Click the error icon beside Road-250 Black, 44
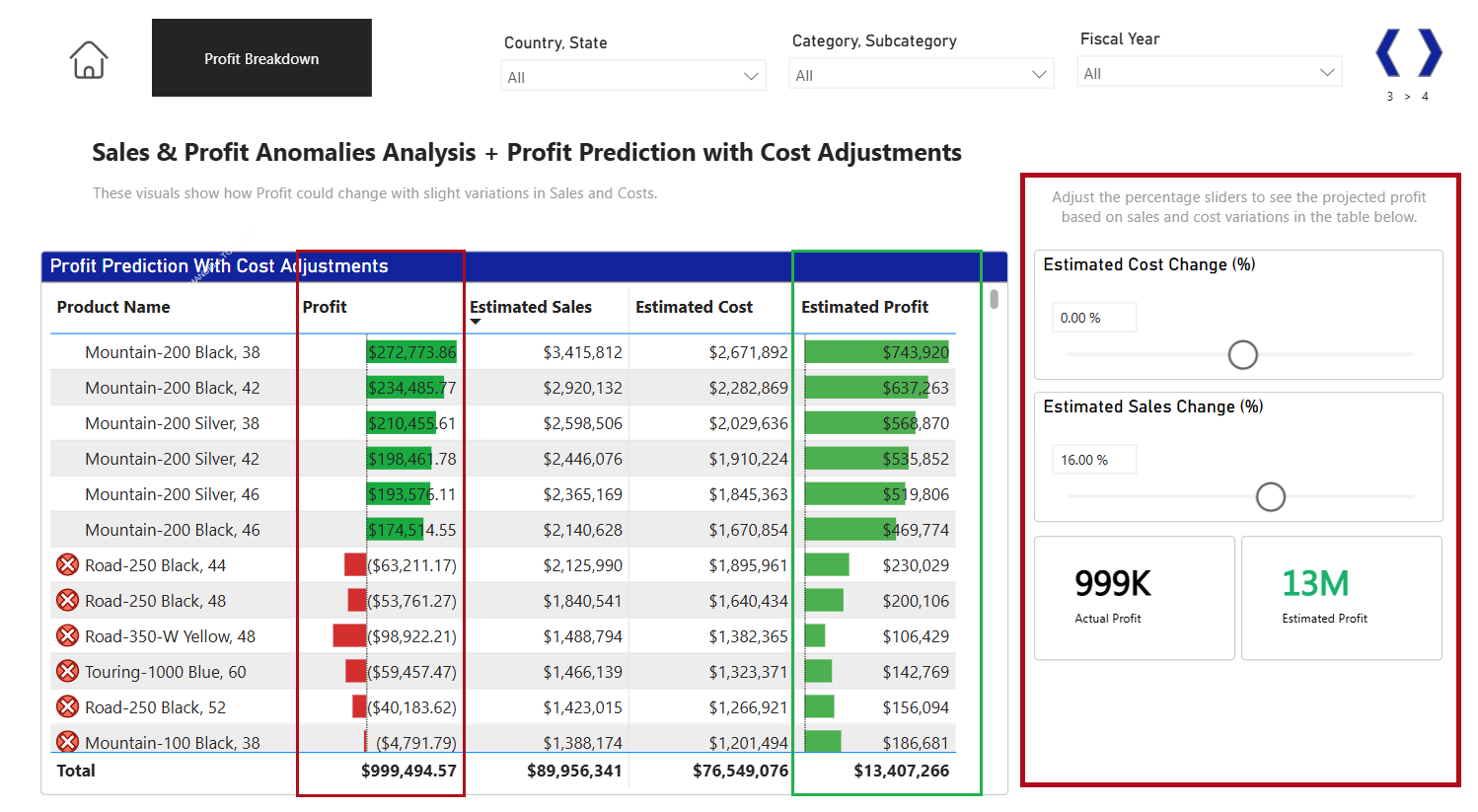The height and width of the screenshot is (812, 1478). 67,564
